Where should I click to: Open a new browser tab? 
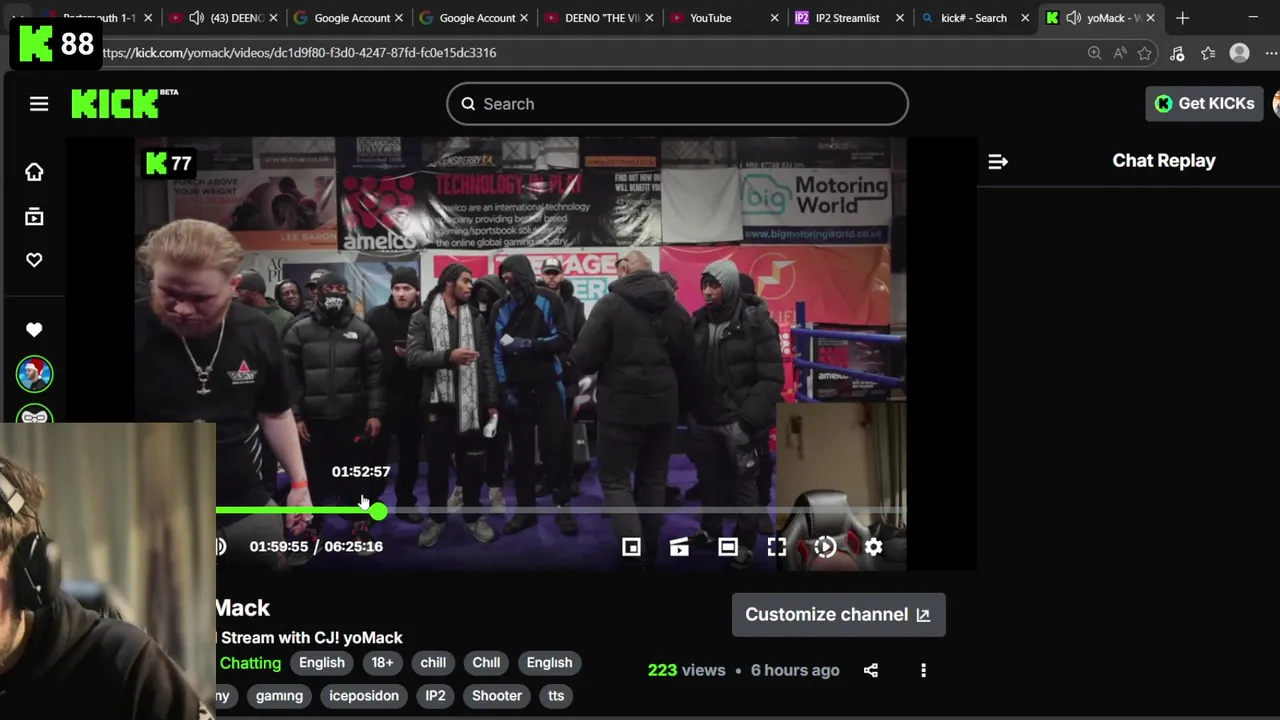pos(1183,18)
